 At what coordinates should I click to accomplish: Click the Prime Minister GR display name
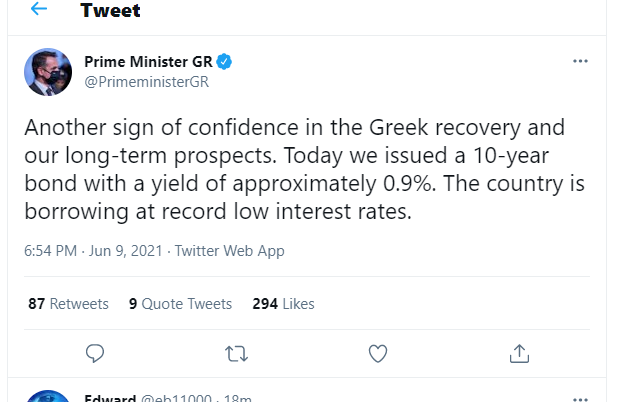pyautogui.click(x=148, y=62)
